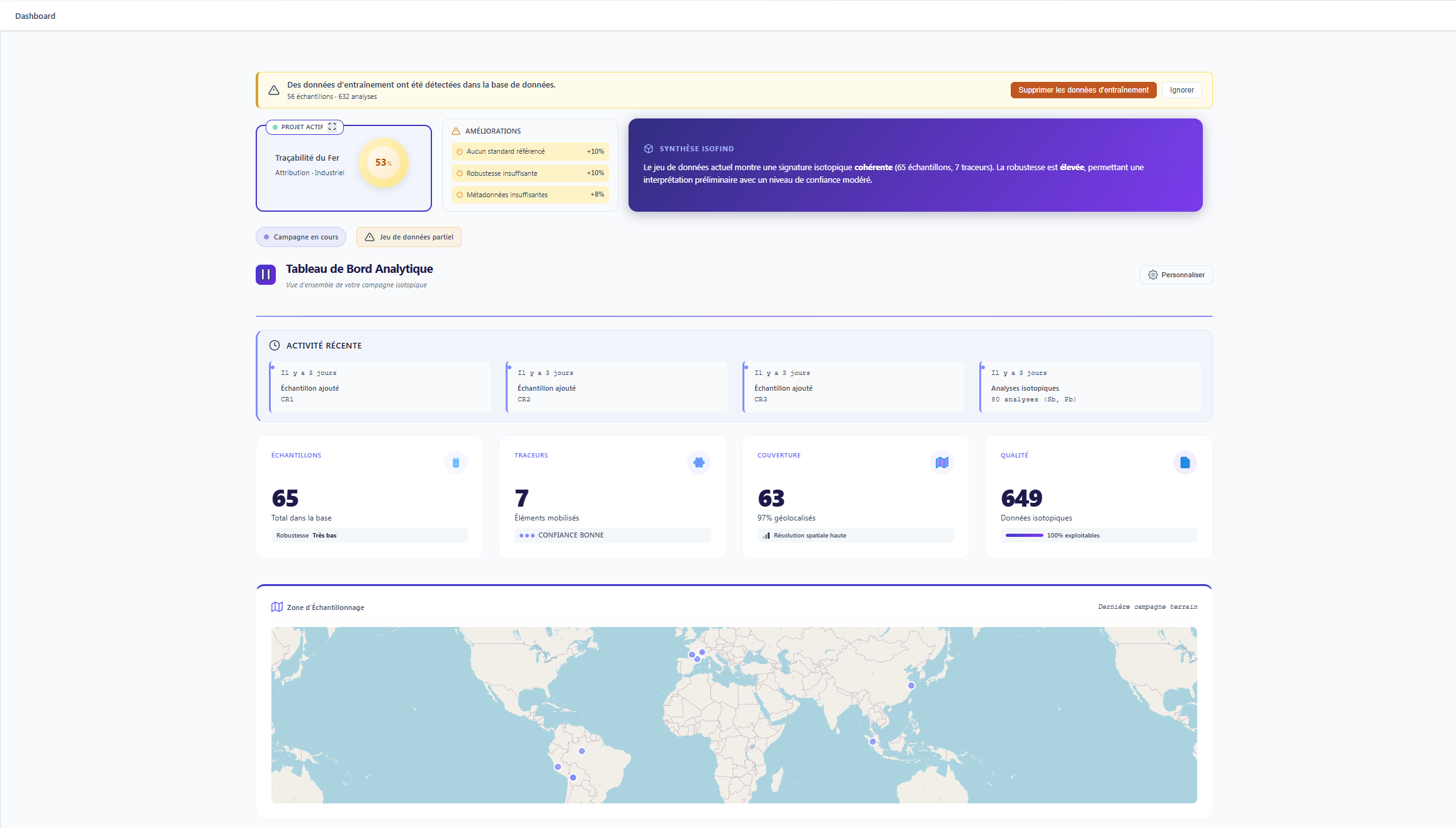Click the flask icon on the Échantillons card
This screenshot has width=1456, height=828.
(455, 462)
